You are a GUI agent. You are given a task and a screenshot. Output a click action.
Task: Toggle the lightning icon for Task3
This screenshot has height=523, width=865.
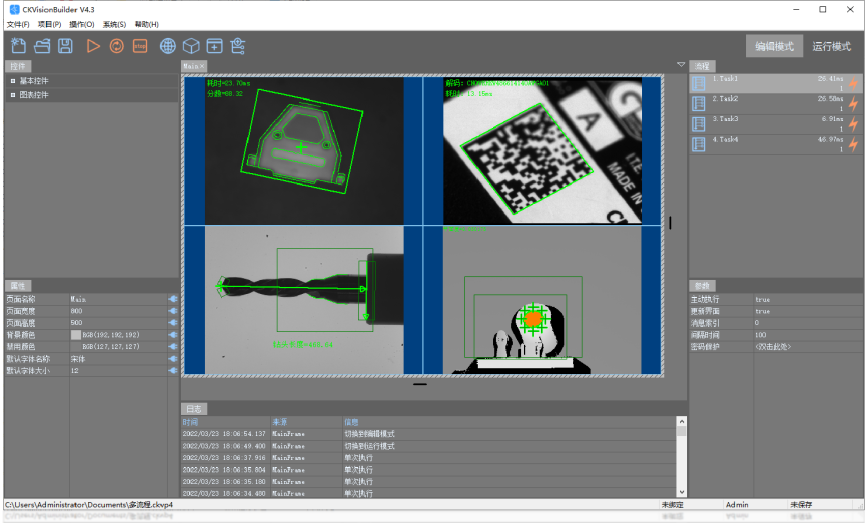click(853, 125)
